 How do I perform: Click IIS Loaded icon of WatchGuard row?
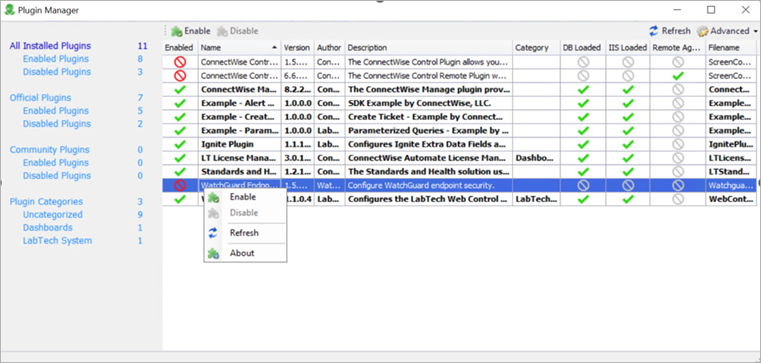point(628,185)
